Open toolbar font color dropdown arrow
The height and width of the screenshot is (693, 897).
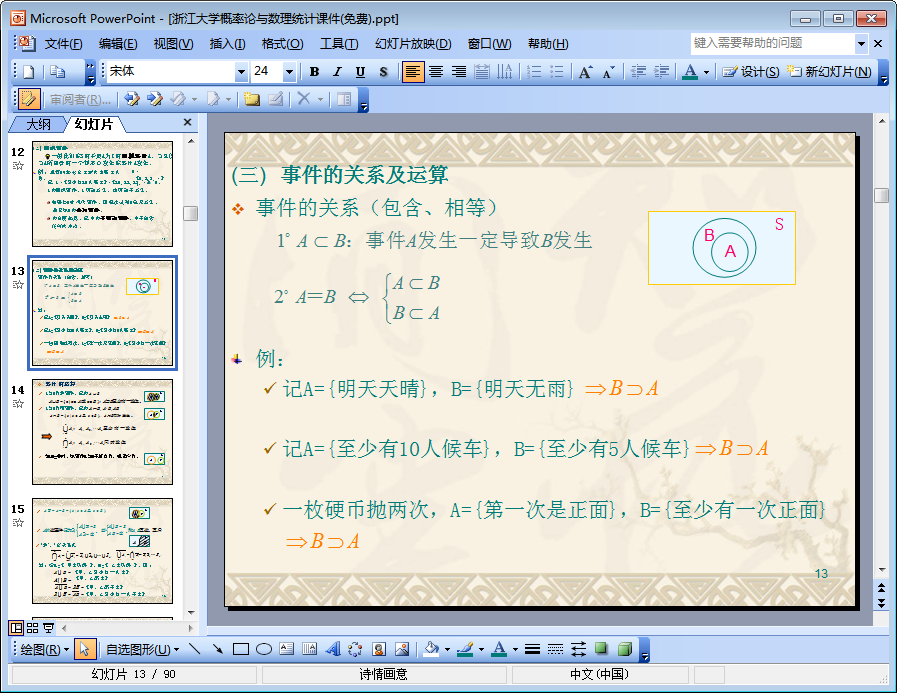tap(707, 72)
